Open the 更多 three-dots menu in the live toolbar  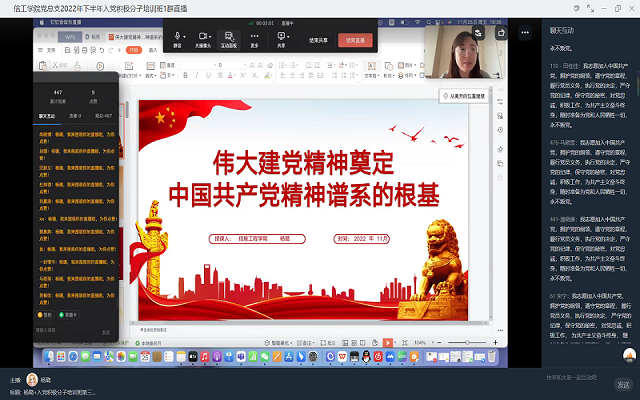(254, 40)
